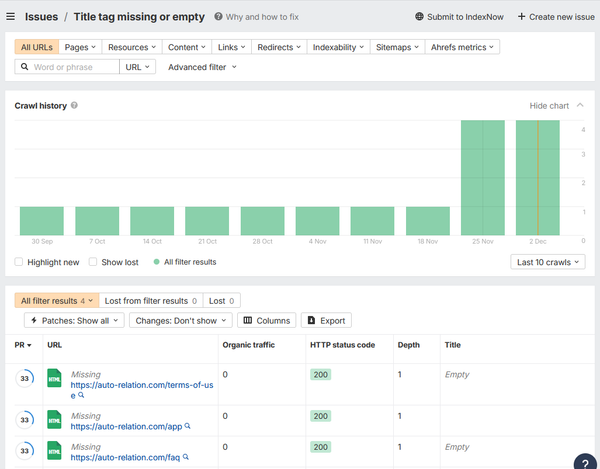Click the globe icon for IndexNow

(x=419, y=16)
